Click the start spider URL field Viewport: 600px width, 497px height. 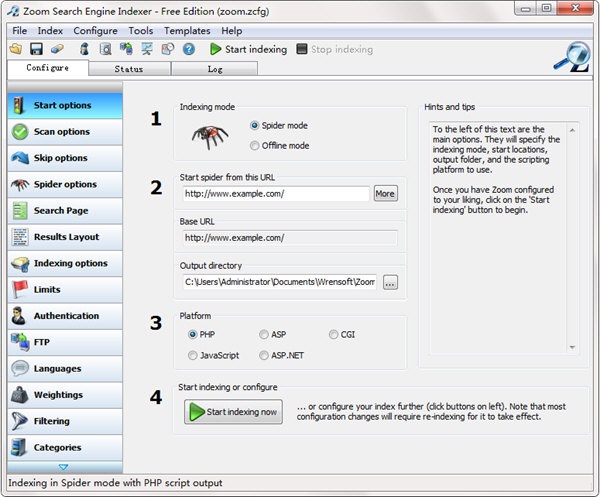tap(276, 194)
